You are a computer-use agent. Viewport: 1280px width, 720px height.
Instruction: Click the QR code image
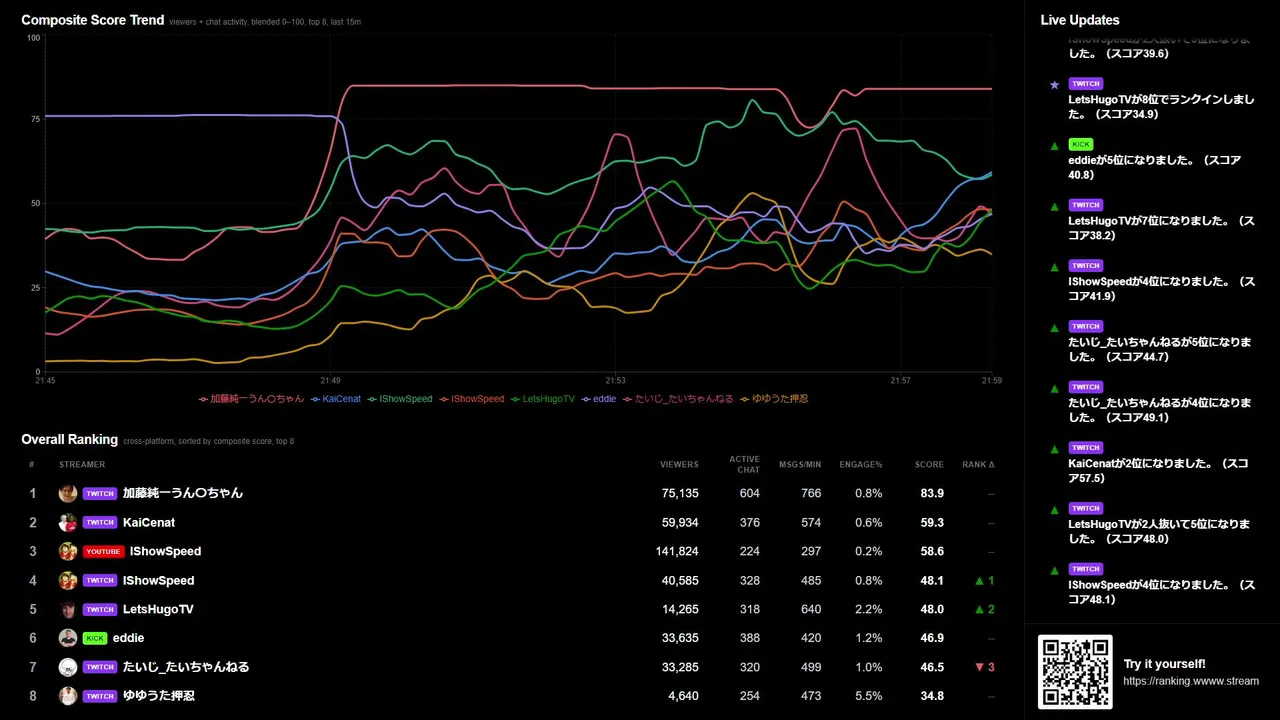click(1075, 672)
